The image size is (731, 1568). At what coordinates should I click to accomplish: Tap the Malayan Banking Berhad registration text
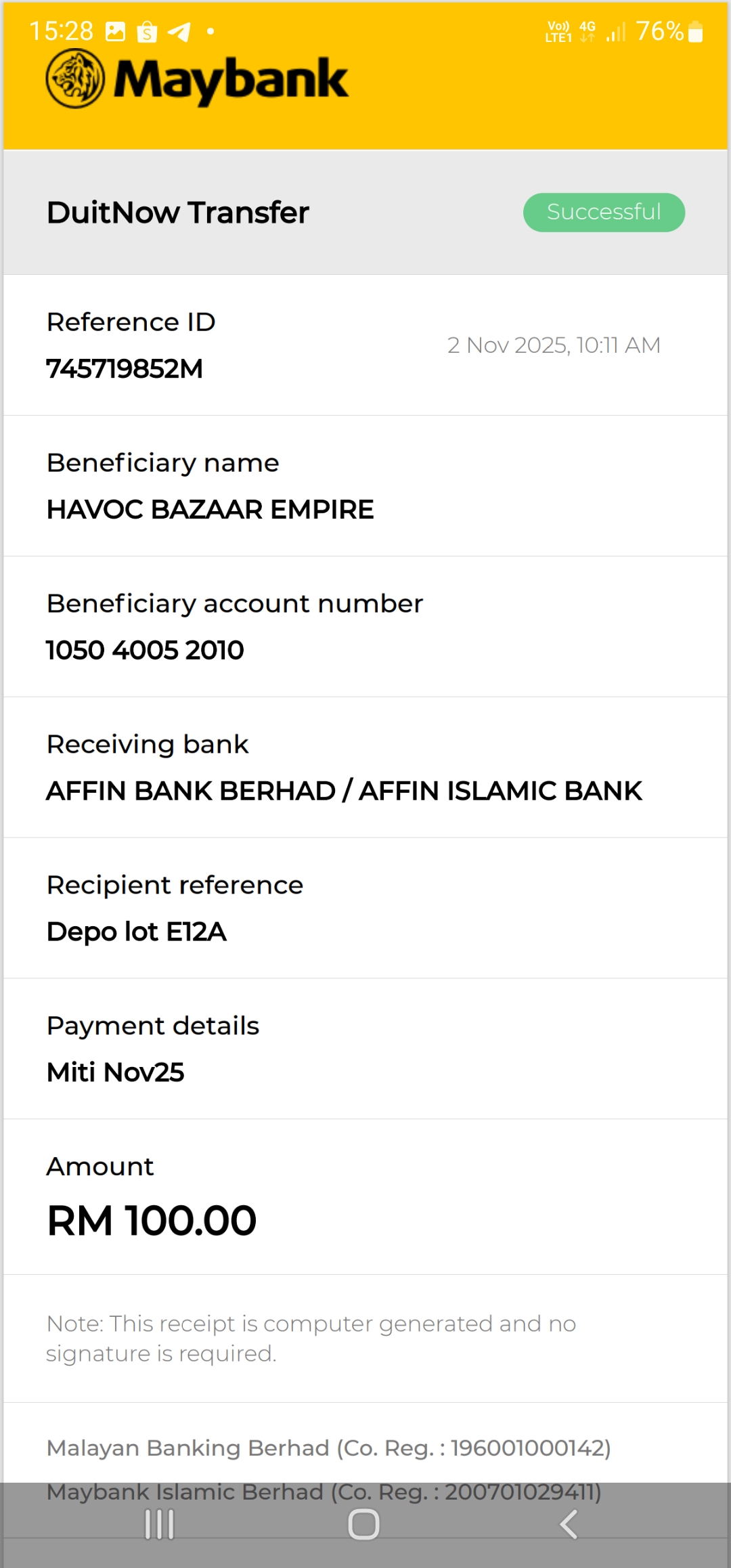coord(328,1448)
